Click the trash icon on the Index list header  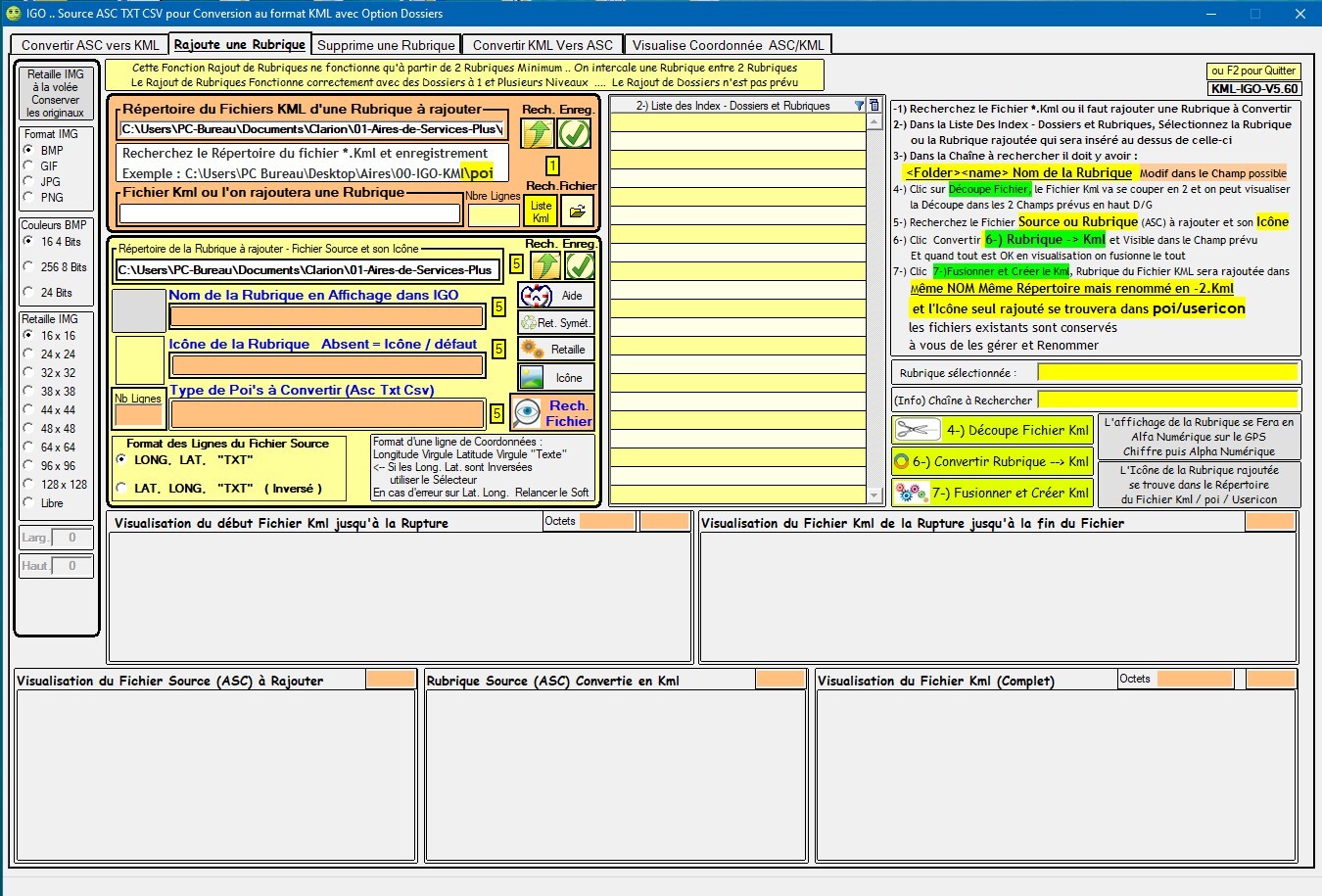[x=874, y=106]
